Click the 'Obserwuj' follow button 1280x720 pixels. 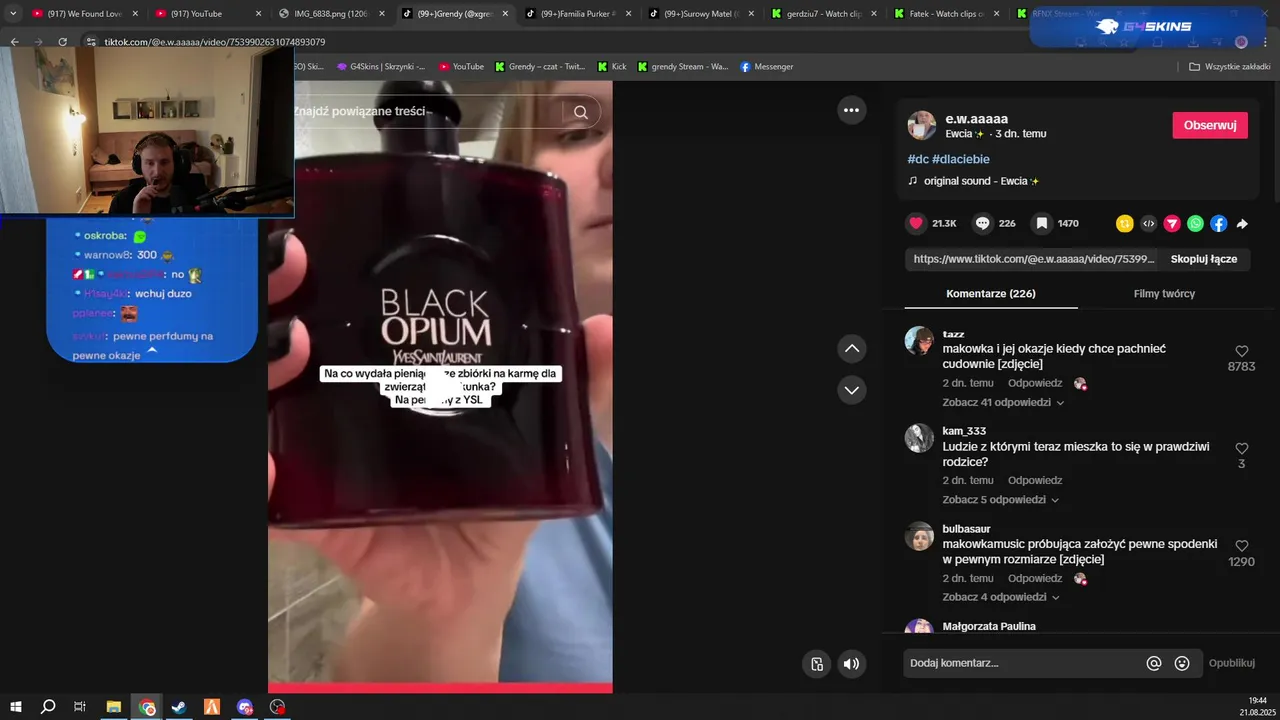[1210, 125]
